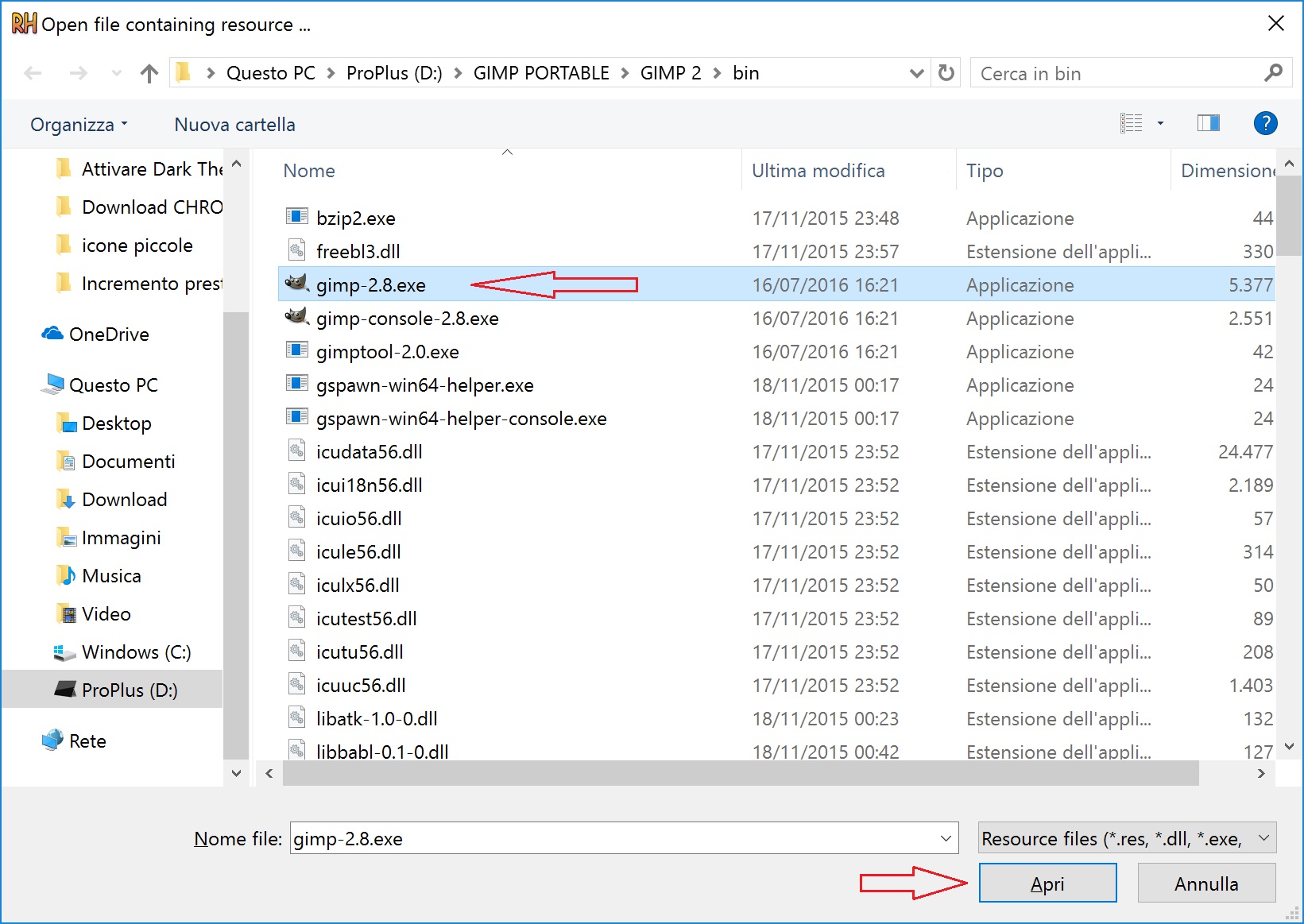Image resolution: width=1304 pixels, height=924 pixels.
Task: Open the Organizza menu
Action: (79, 125)
